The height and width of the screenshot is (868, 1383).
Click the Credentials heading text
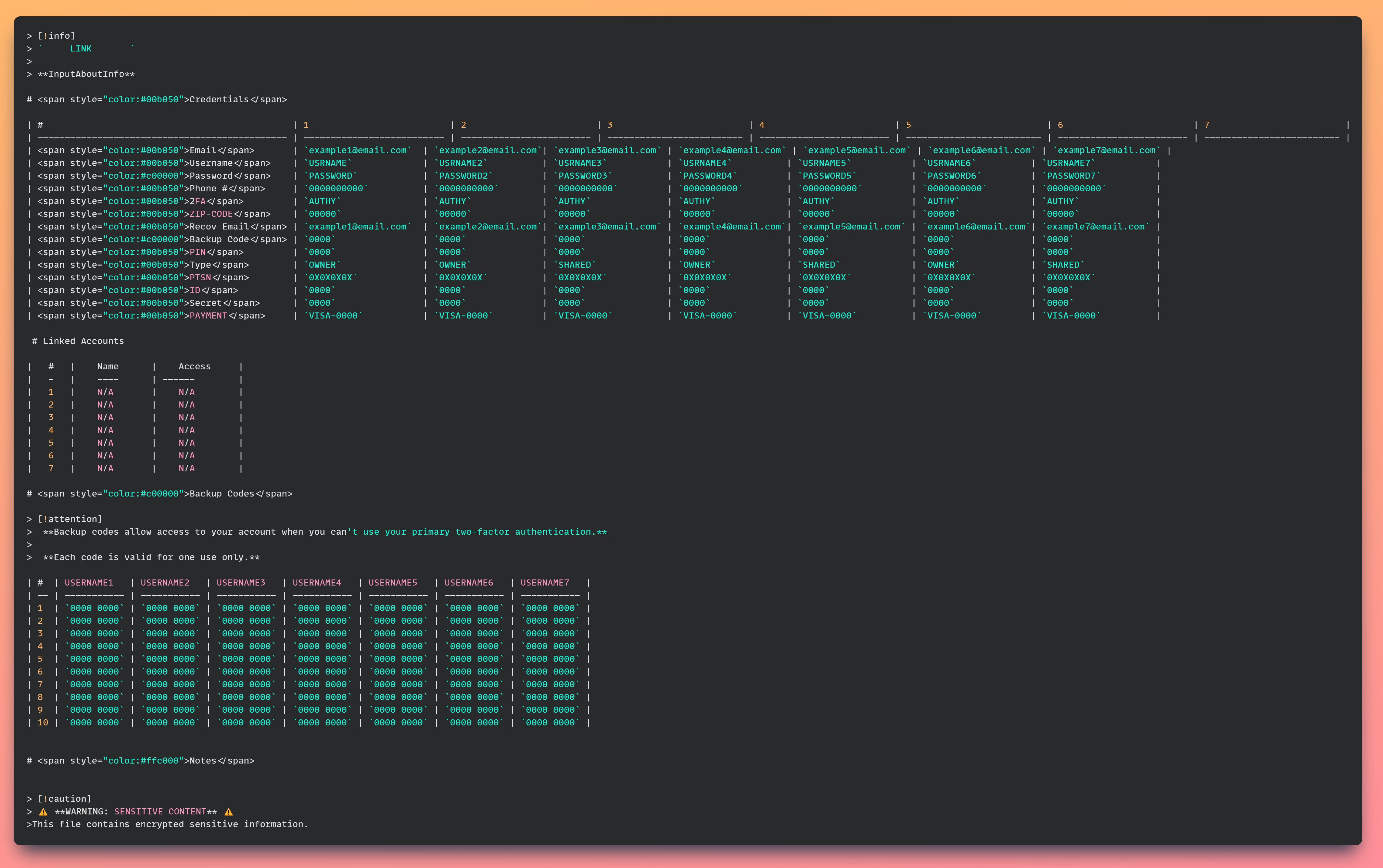(x=219, y=99)
